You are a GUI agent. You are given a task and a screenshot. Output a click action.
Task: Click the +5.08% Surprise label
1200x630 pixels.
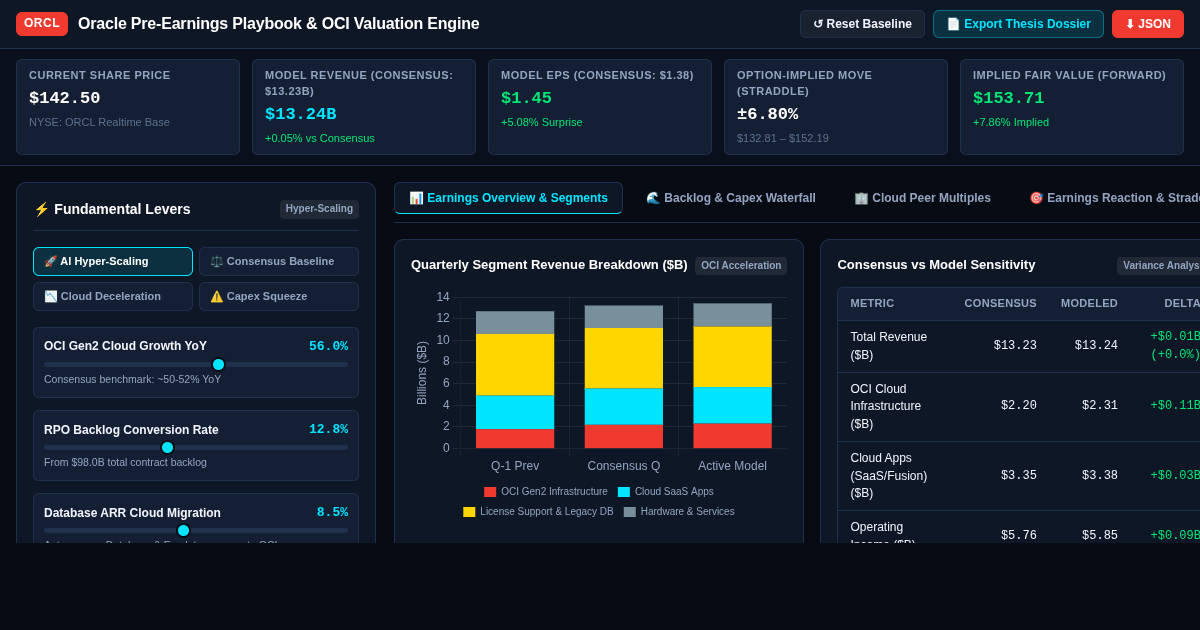pos(541,122)
